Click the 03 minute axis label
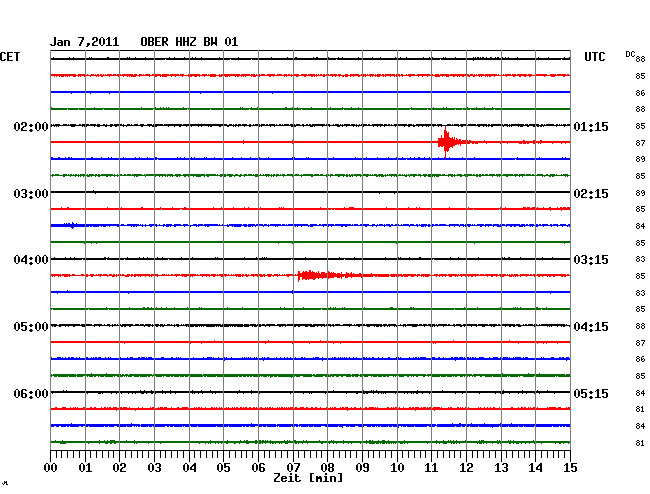Viewport: 650px width, 494px height. (154, 468)
